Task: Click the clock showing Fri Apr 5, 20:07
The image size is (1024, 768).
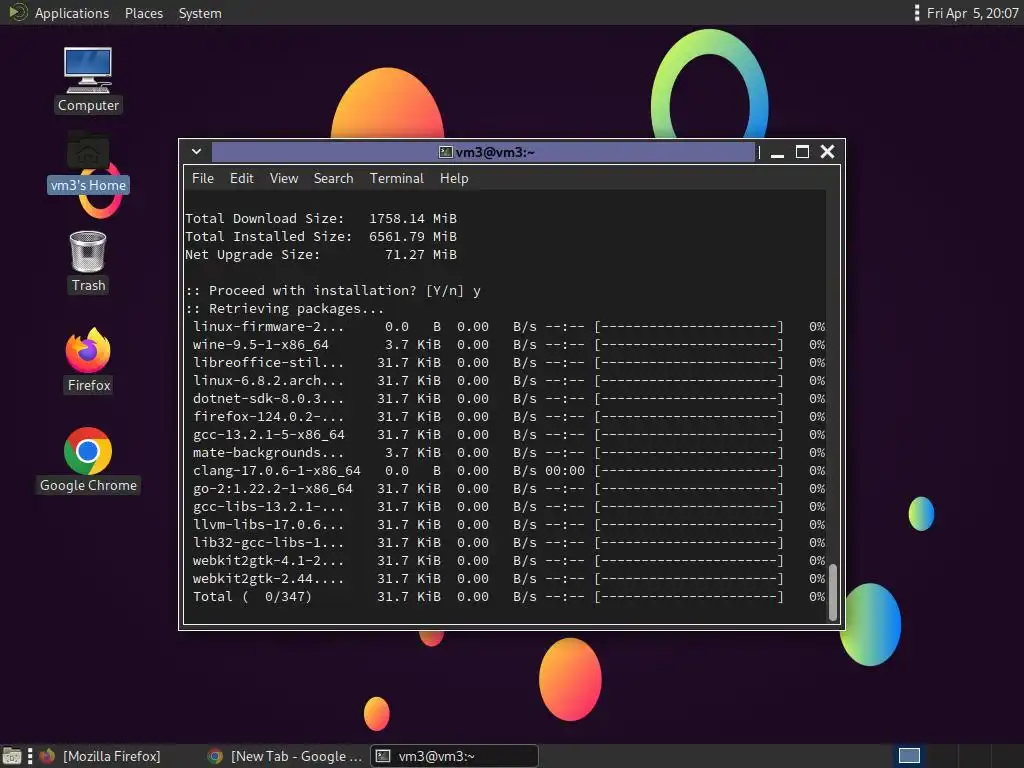Action: pos(972,13)
